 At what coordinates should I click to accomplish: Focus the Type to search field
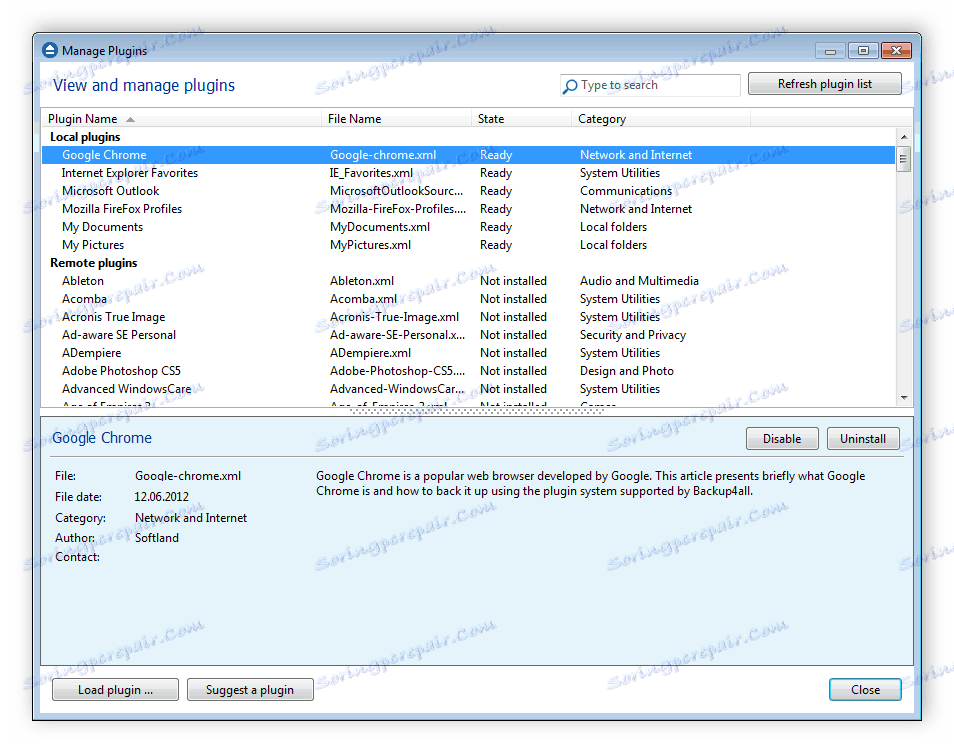(x=650, y=85)
